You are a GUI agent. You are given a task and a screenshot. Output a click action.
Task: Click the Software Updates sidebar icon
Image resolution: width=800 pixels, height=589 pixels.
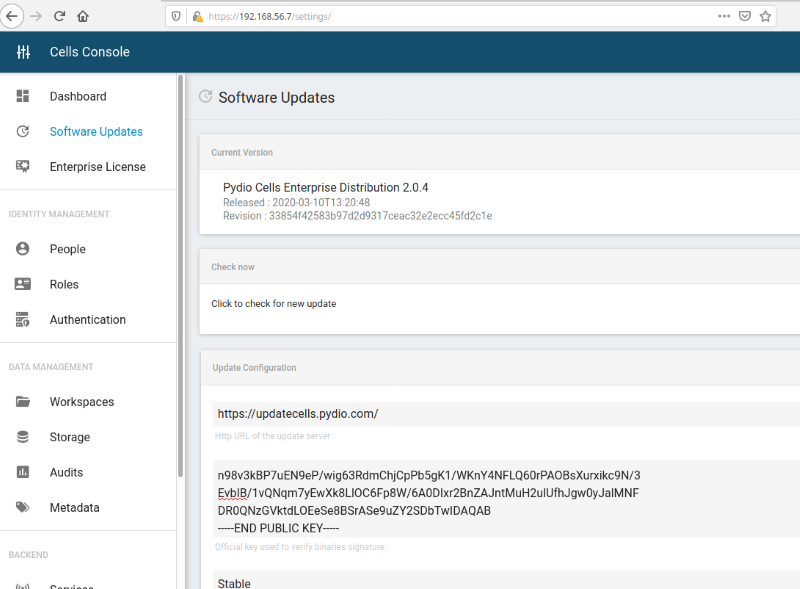tap(23, 131)
